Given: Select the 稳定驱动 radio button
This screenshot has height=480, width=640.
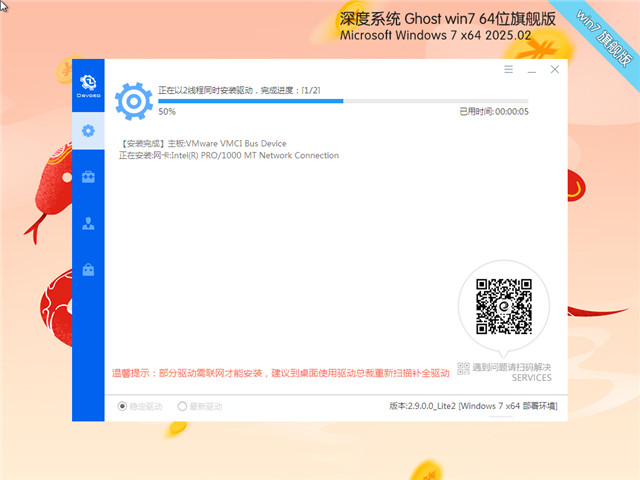Looking at the screenshot, I should pyautogui.click(x=122, y=406).
